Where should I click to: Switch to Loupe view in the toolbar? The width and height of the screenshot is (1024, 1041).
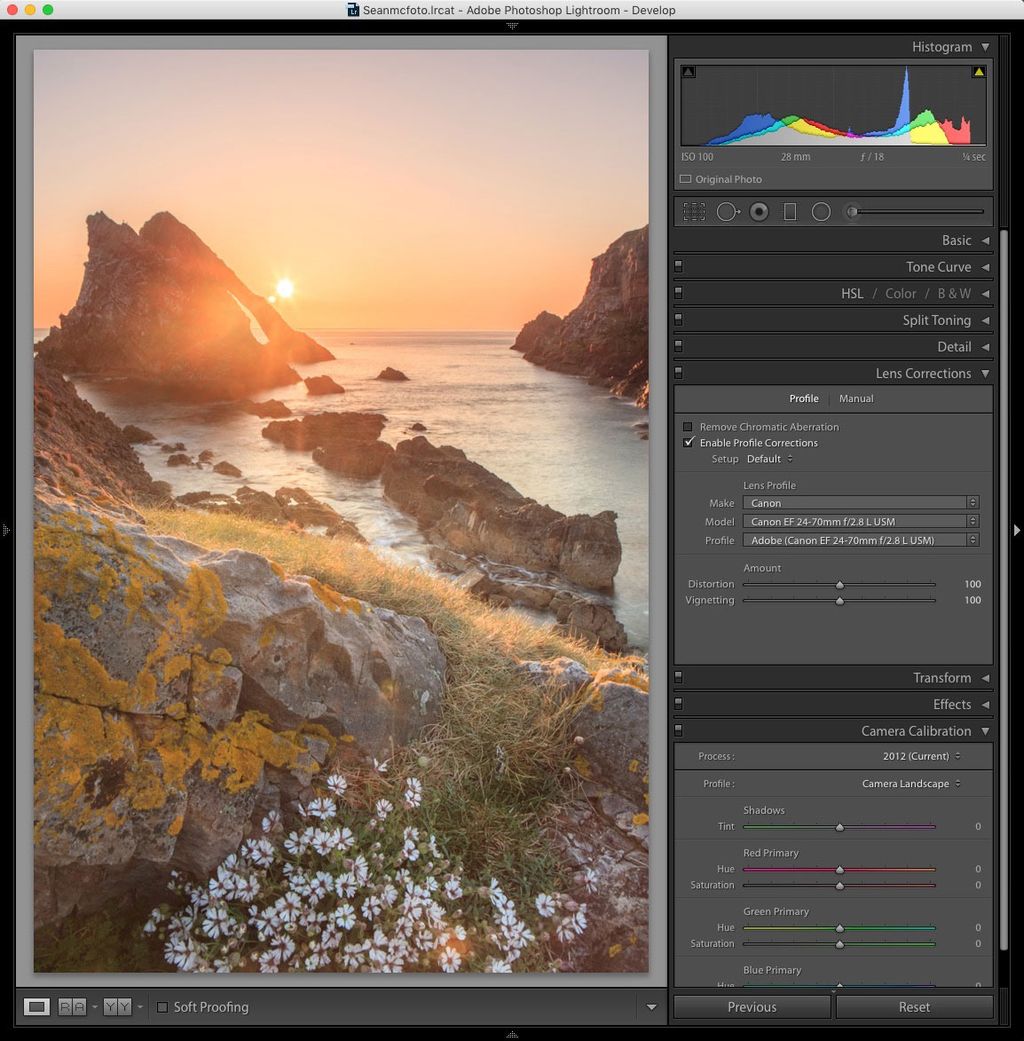(37, 1007)
